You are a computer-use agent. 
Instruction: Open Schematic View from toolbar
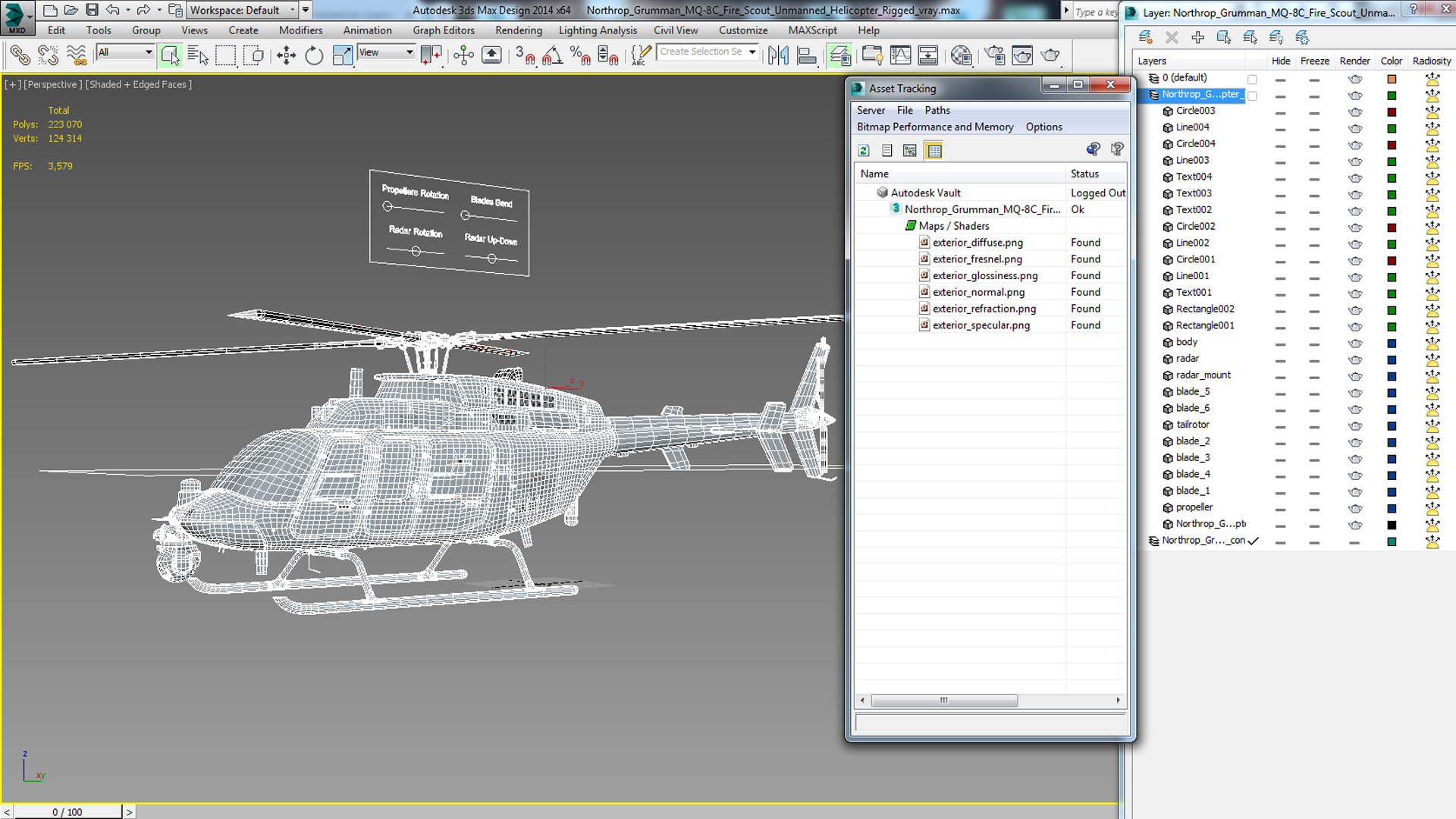coord(927,55)
